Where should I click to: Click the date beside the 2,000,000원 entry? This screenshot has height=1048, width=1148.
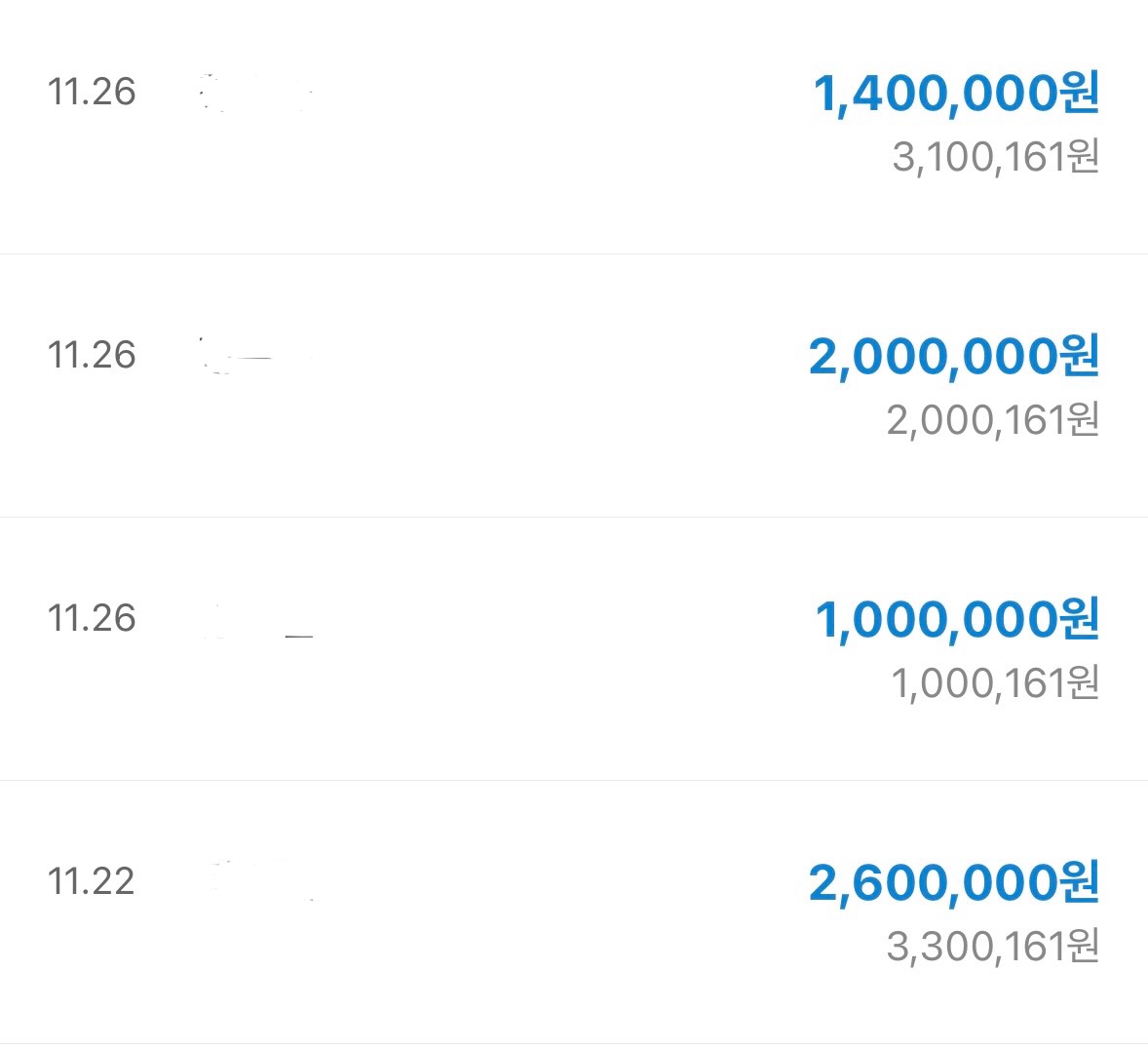click(x=91, y=355)
